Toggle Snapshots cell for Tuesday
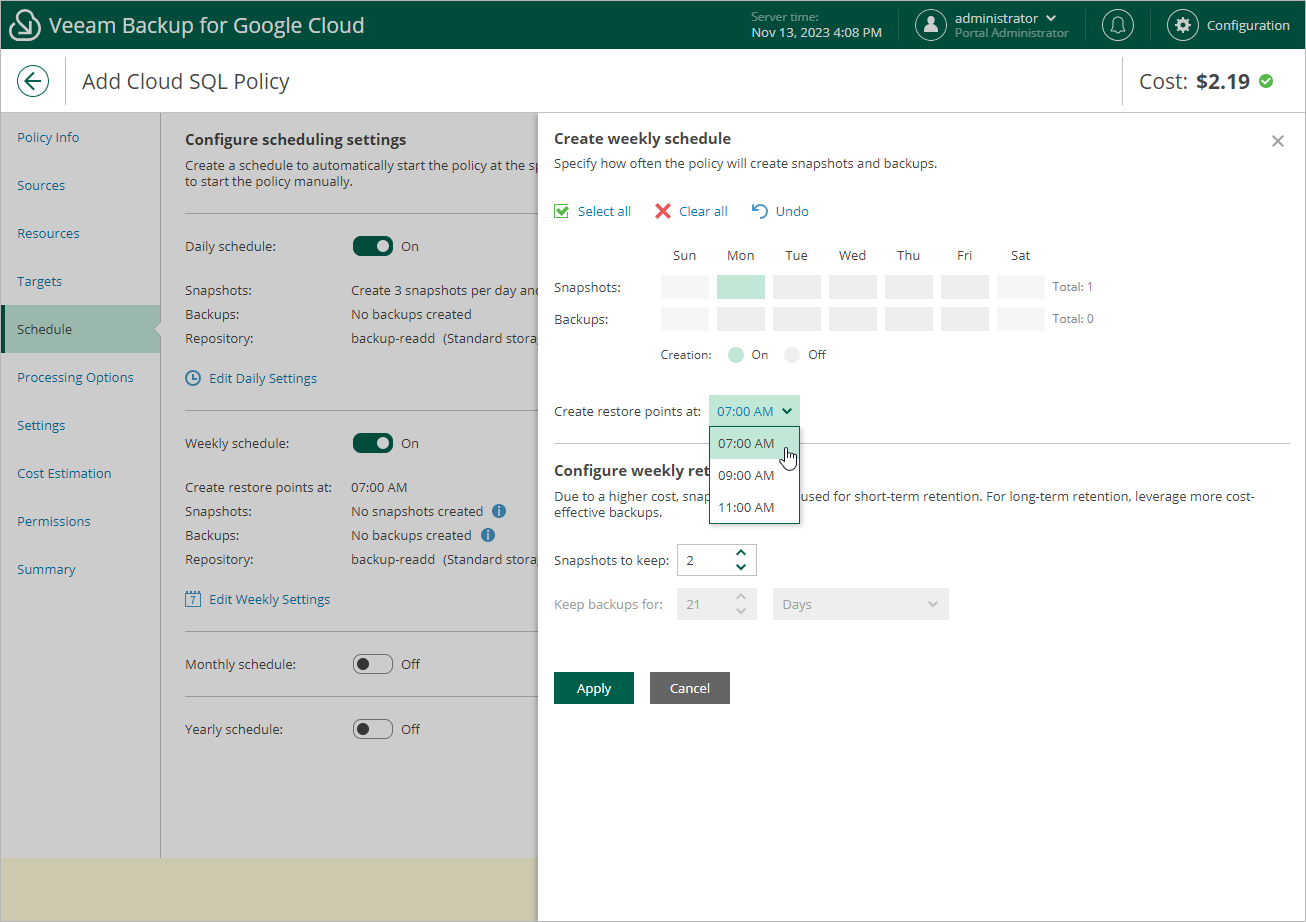The height and width of the screenshot is (922, 1306). tap(797, 287)
